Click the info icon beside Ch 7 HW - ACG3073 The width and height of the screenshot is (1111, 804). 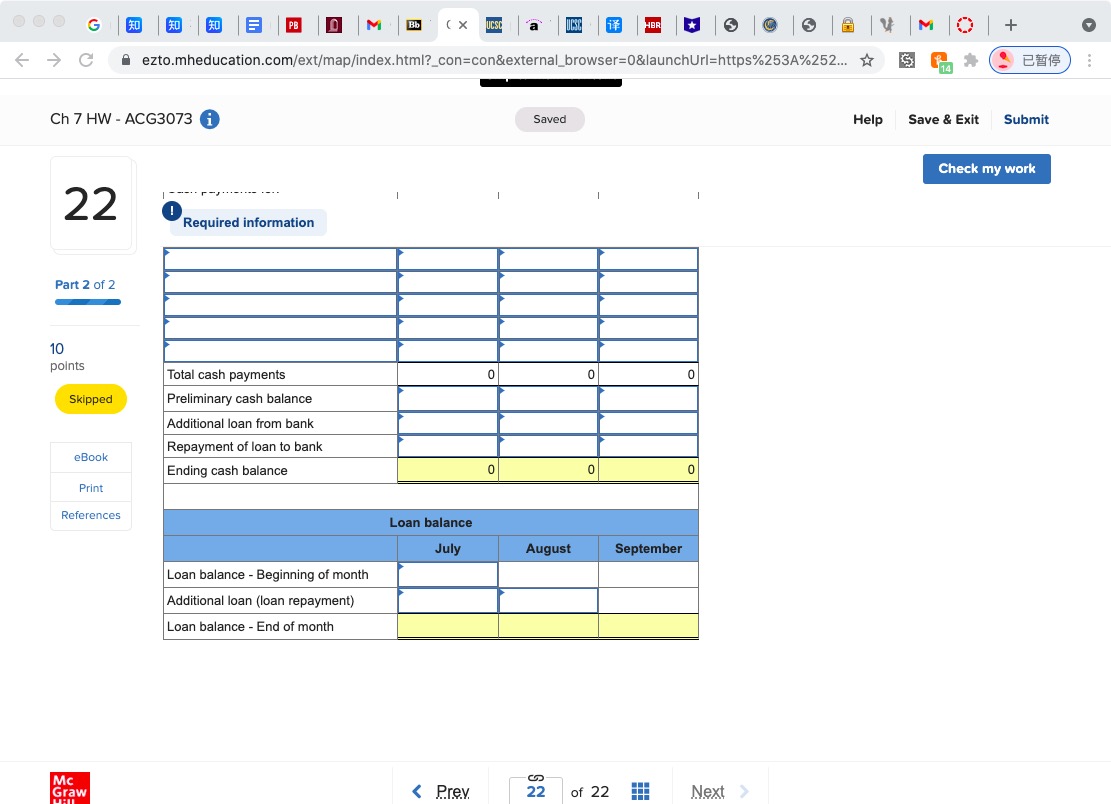pos(210,119)
